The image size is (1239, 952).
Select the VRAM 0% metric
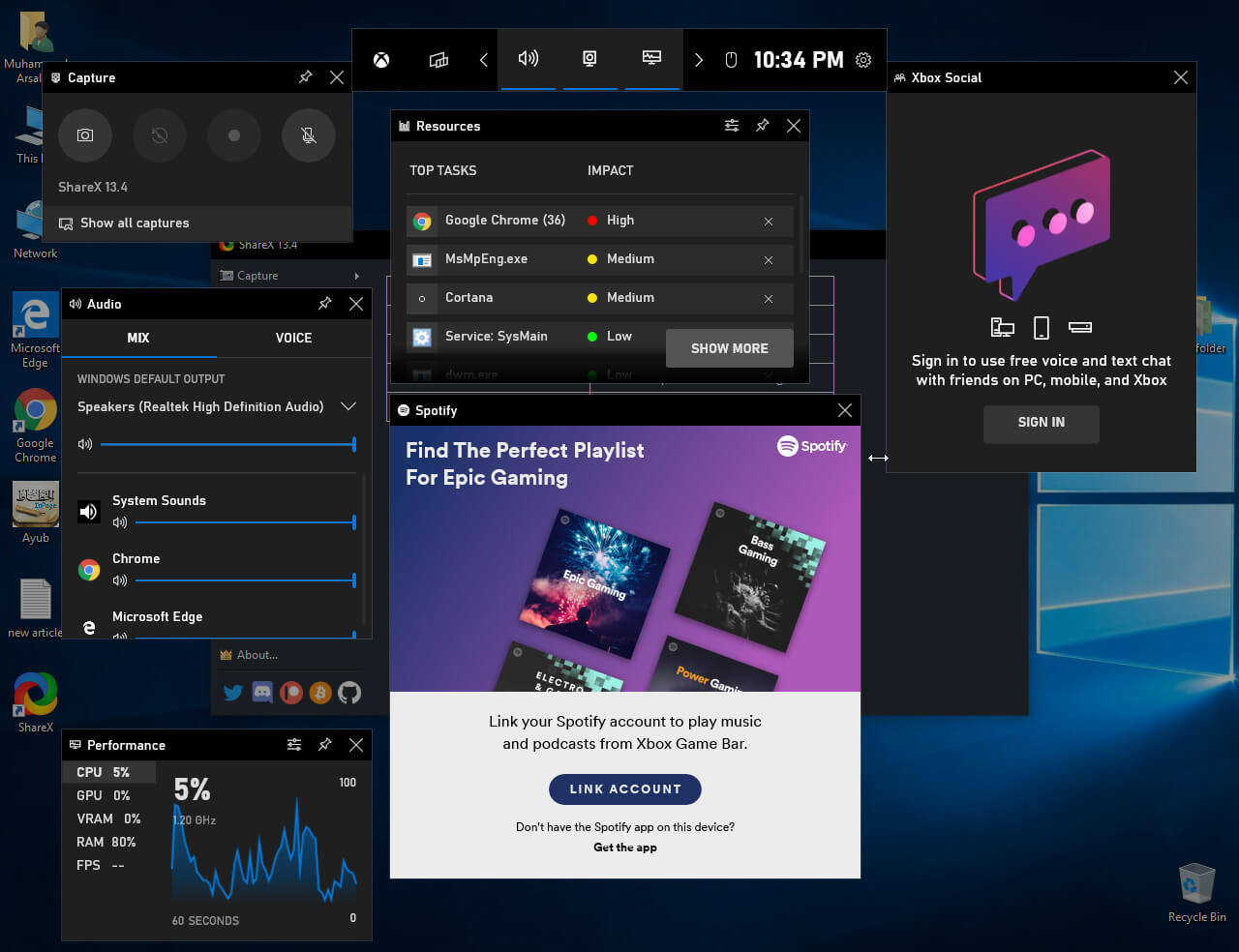(x=109, y=818)
